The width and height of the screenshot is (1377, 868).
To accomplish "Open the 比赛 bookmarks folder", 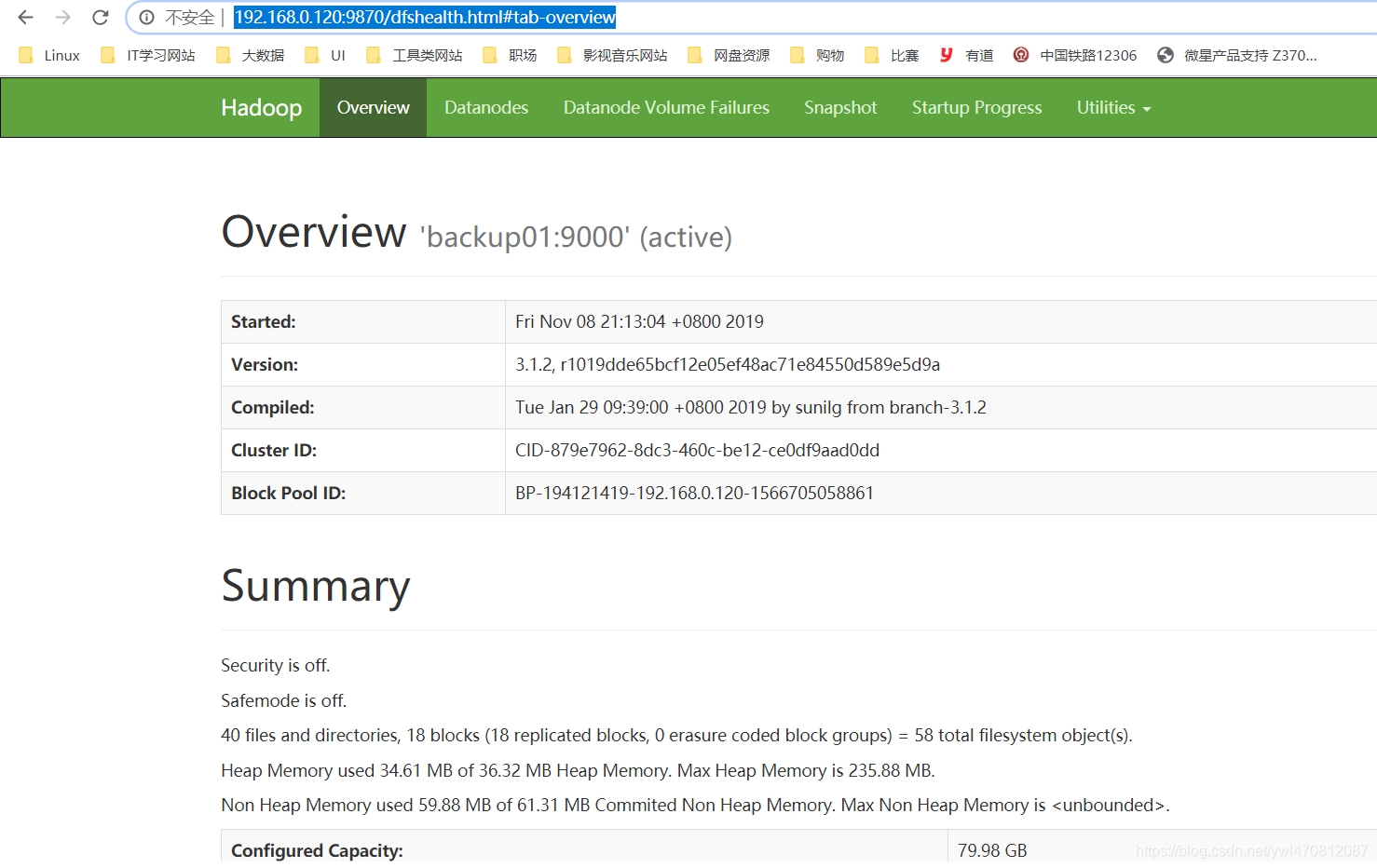I will [x=892, y=55].
